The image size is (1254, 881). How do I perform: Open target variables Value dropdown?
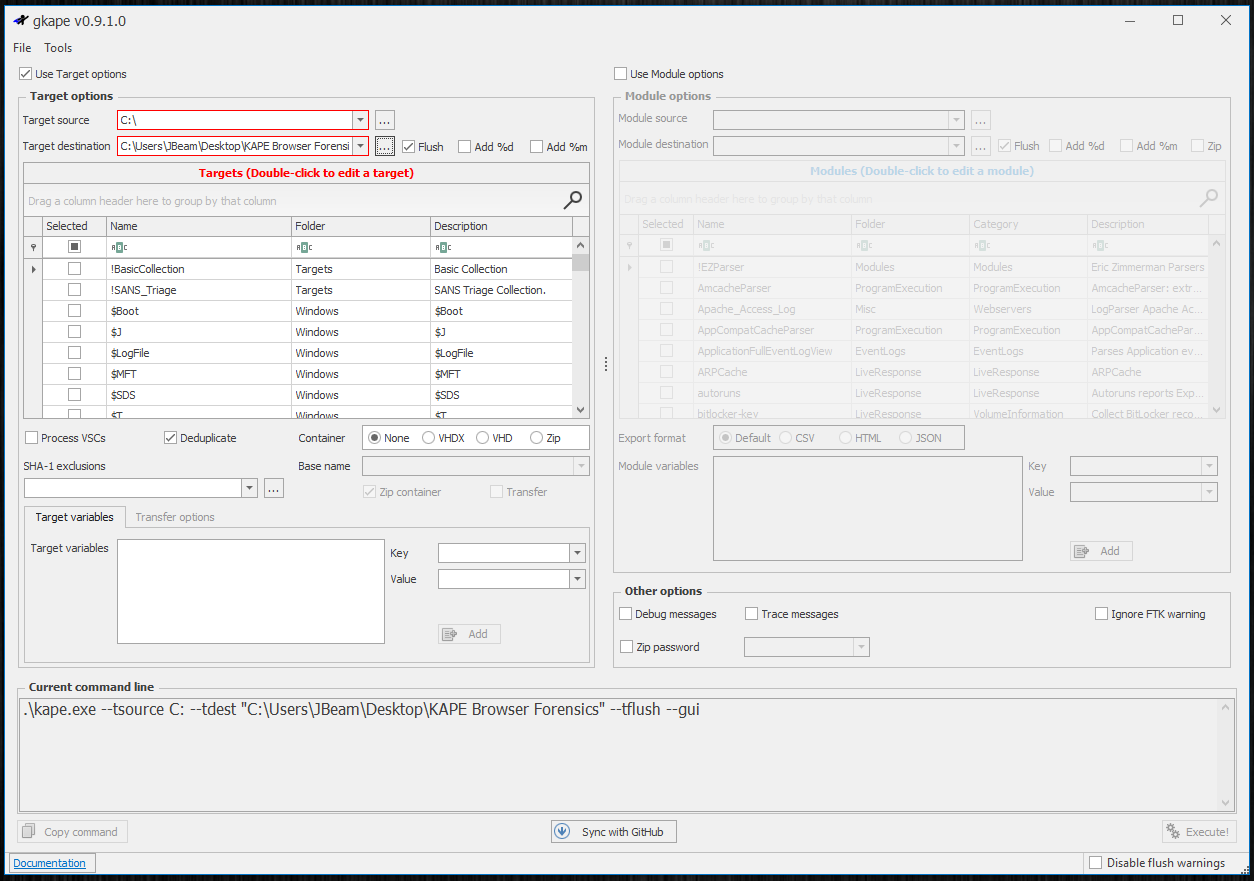tap(577, 579)
